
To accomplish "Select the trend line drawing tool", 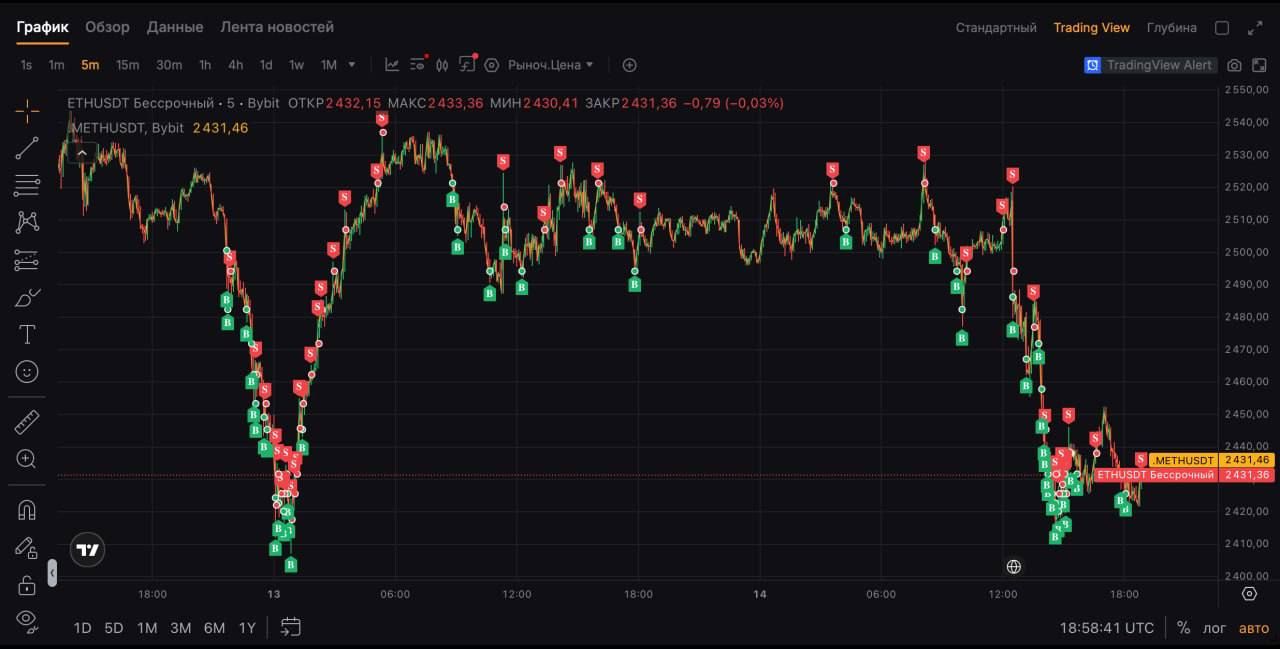I will (x=27, y=148).
